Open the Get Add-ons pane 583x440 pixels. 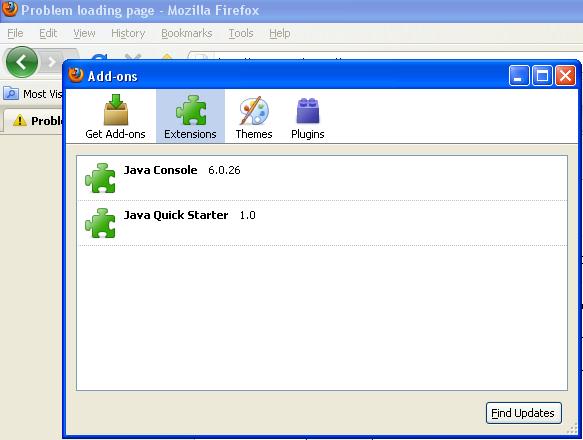tap(115, 116)
